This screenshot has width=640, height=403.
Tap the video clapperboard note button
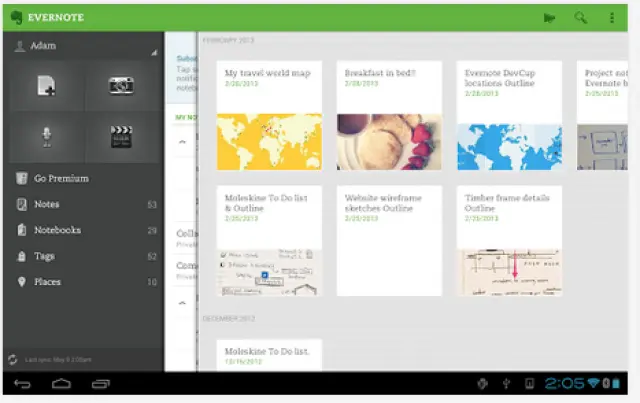pos(121,138)
